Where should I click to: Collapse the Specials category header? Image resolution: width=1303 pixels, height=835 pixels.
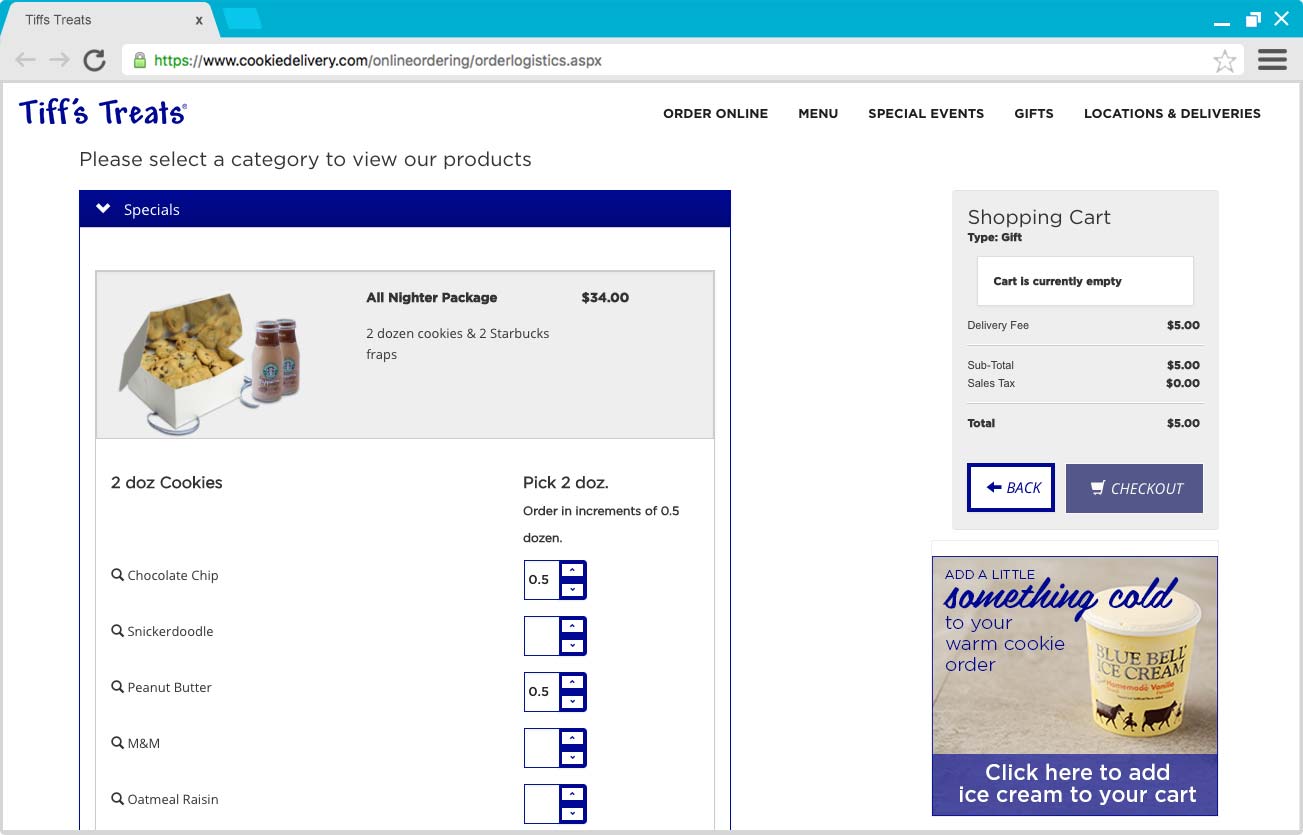[x=404, y=209]
